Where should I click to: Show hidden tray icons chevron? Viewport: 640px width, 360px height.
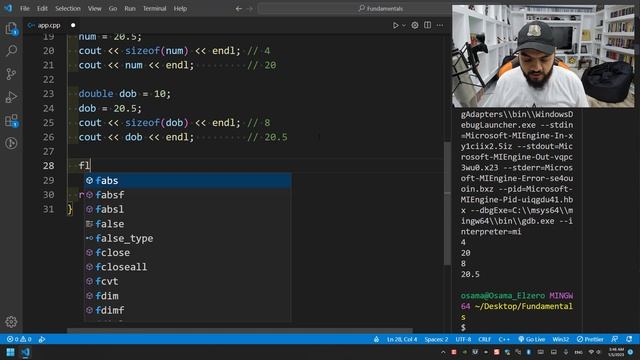[x=443, y=352]
